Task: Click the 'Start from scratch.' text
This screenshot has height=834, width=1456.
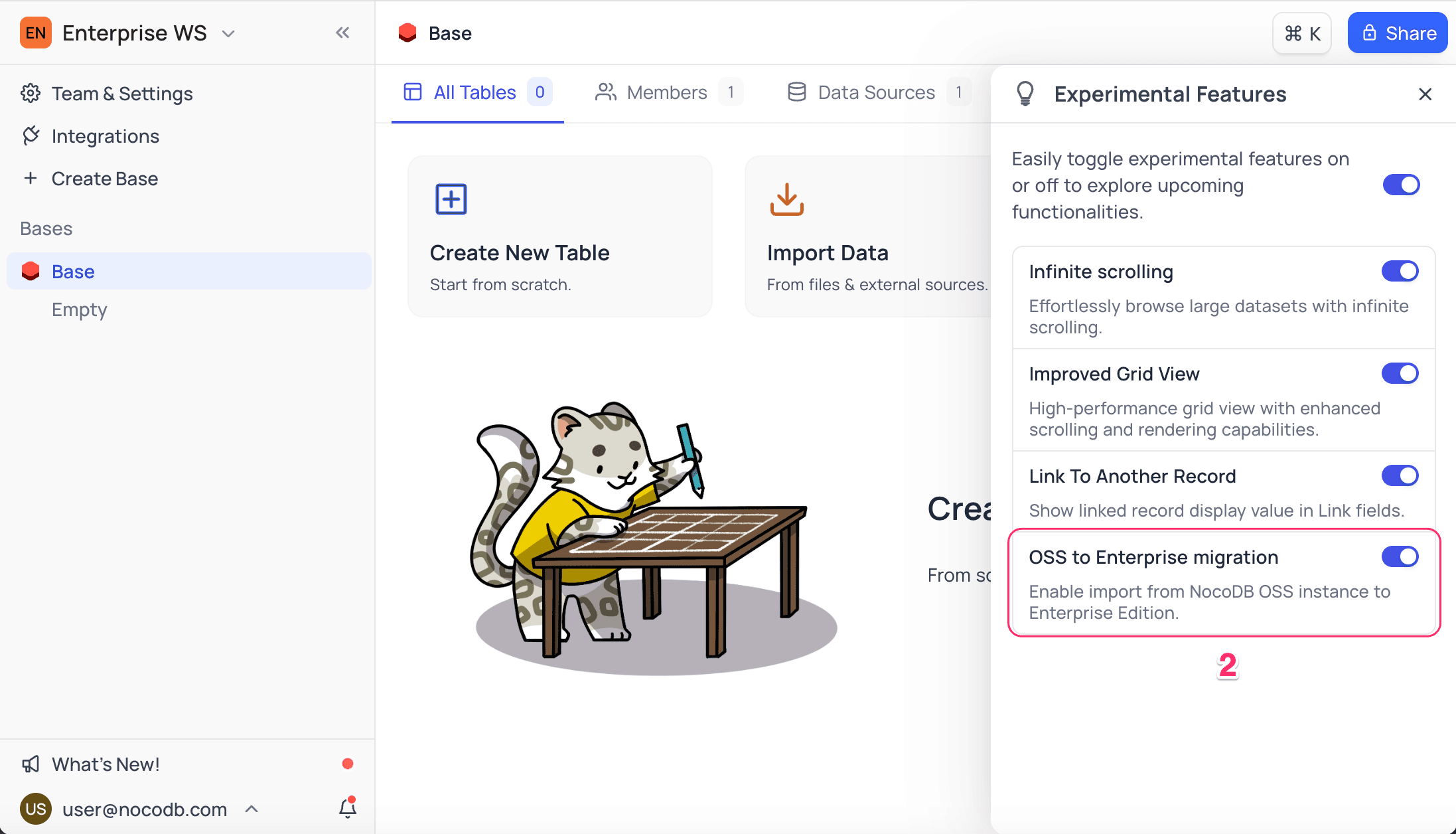Action: [x=500, y=285]
